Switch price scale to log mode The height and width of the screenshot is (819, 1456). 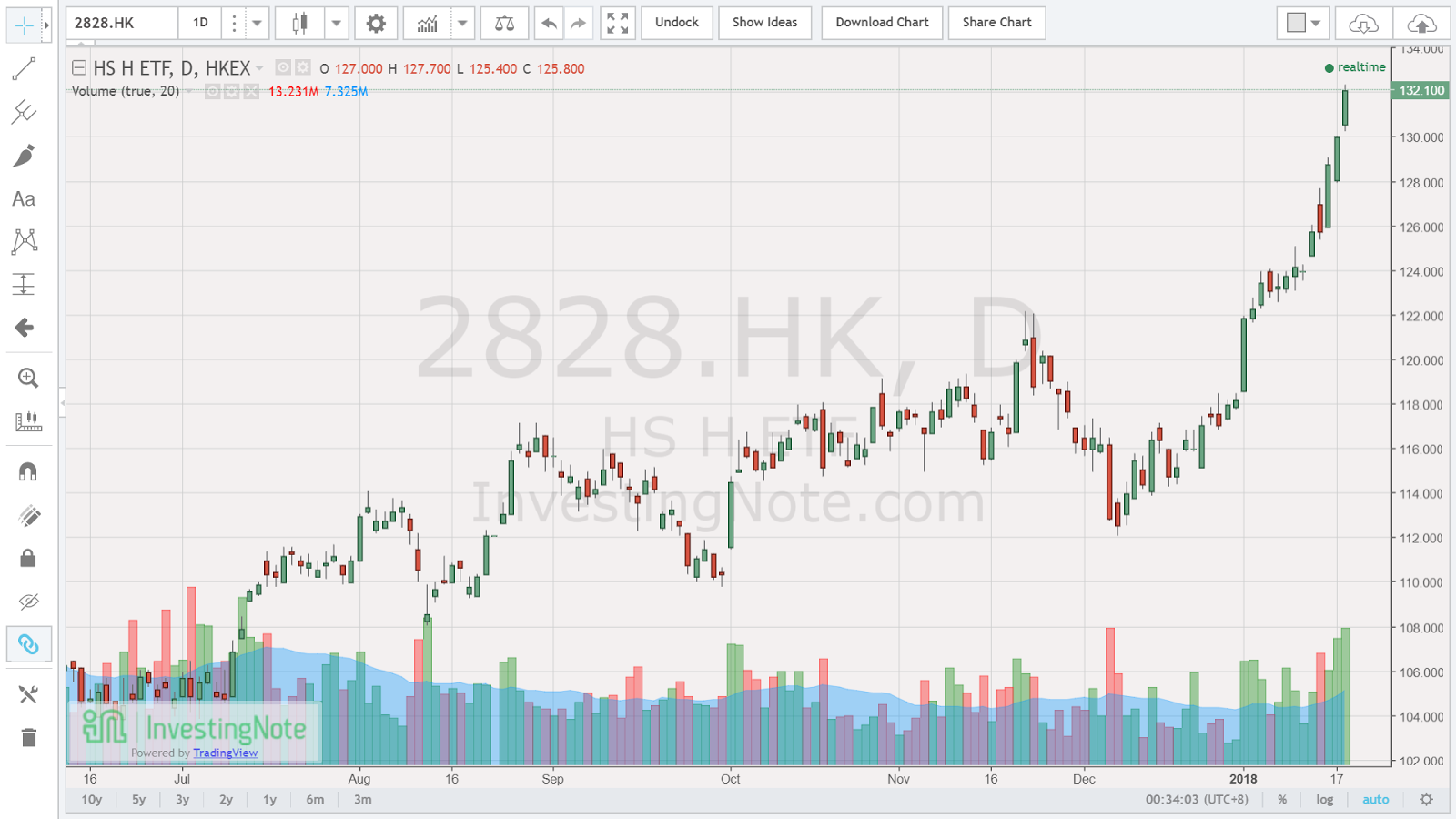pyautogui.click(x=1324, y=799)
